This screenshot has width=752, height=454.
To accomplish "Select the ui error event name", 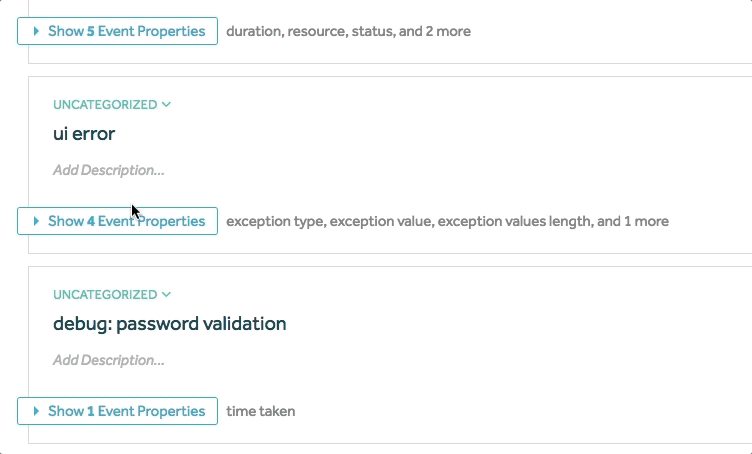I will point(84,134).
